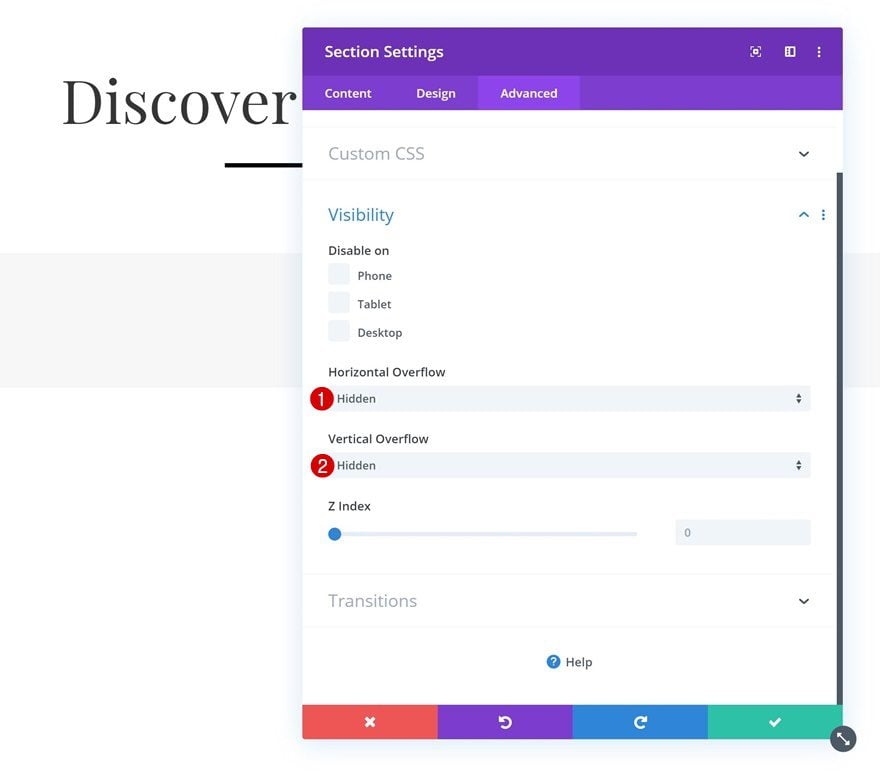This screenshot has height=776, width=880.
Task: Expand the Custom CSS section
Action: click(569, 154)
